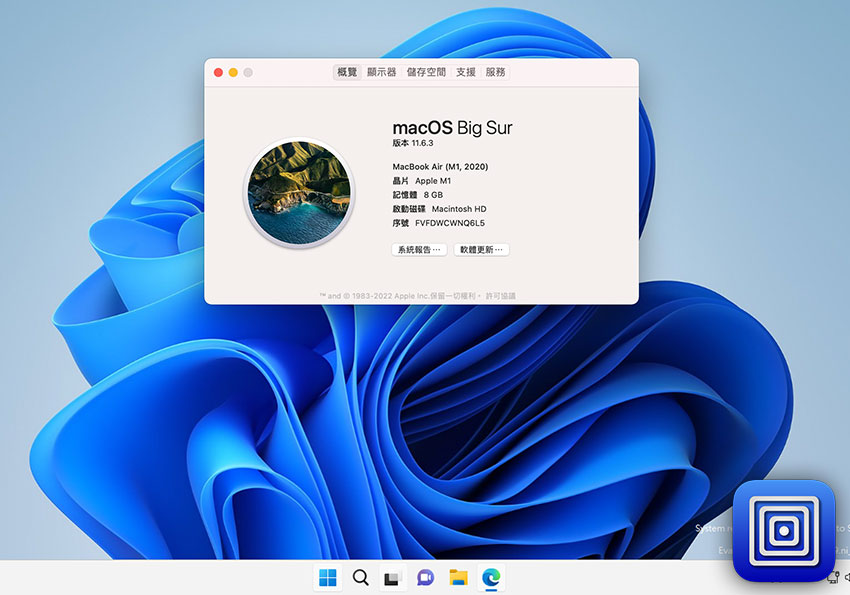Click the "macOS Big Sur" title

click(x=452, y=128)
